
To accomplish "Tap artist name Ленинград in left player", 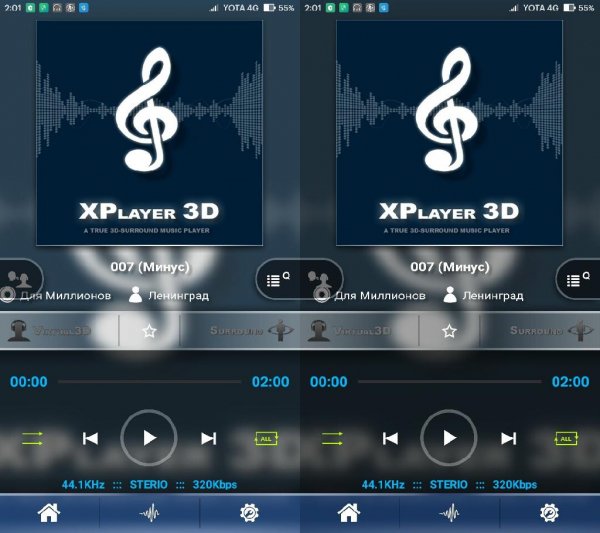I will tap(179, 295).
